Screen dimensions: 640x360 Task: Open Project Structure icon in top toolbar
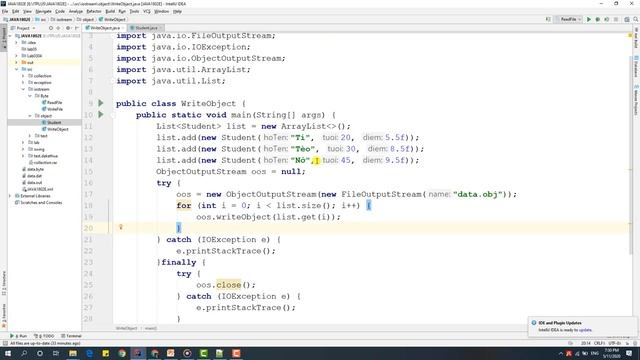point(627,19)
